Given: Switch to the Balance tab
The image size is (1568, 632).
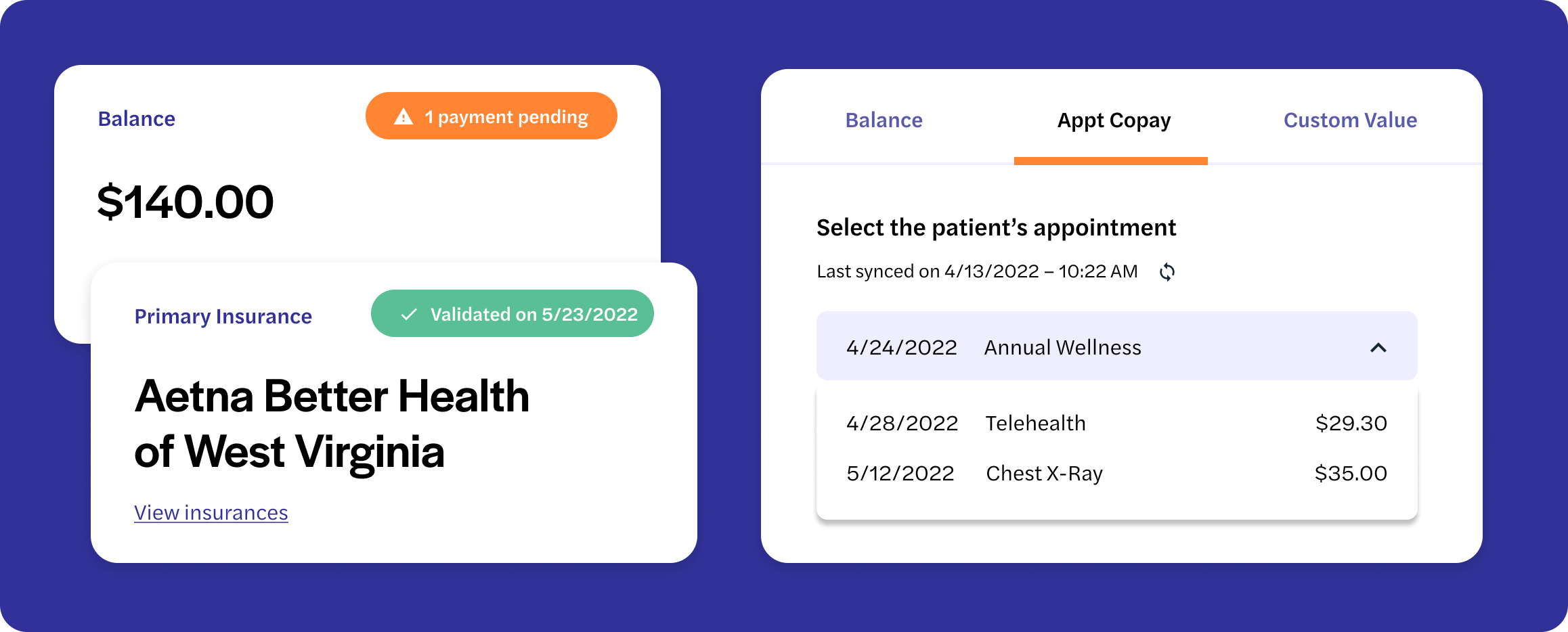Looking at the screenshot, I should (884, 120).
